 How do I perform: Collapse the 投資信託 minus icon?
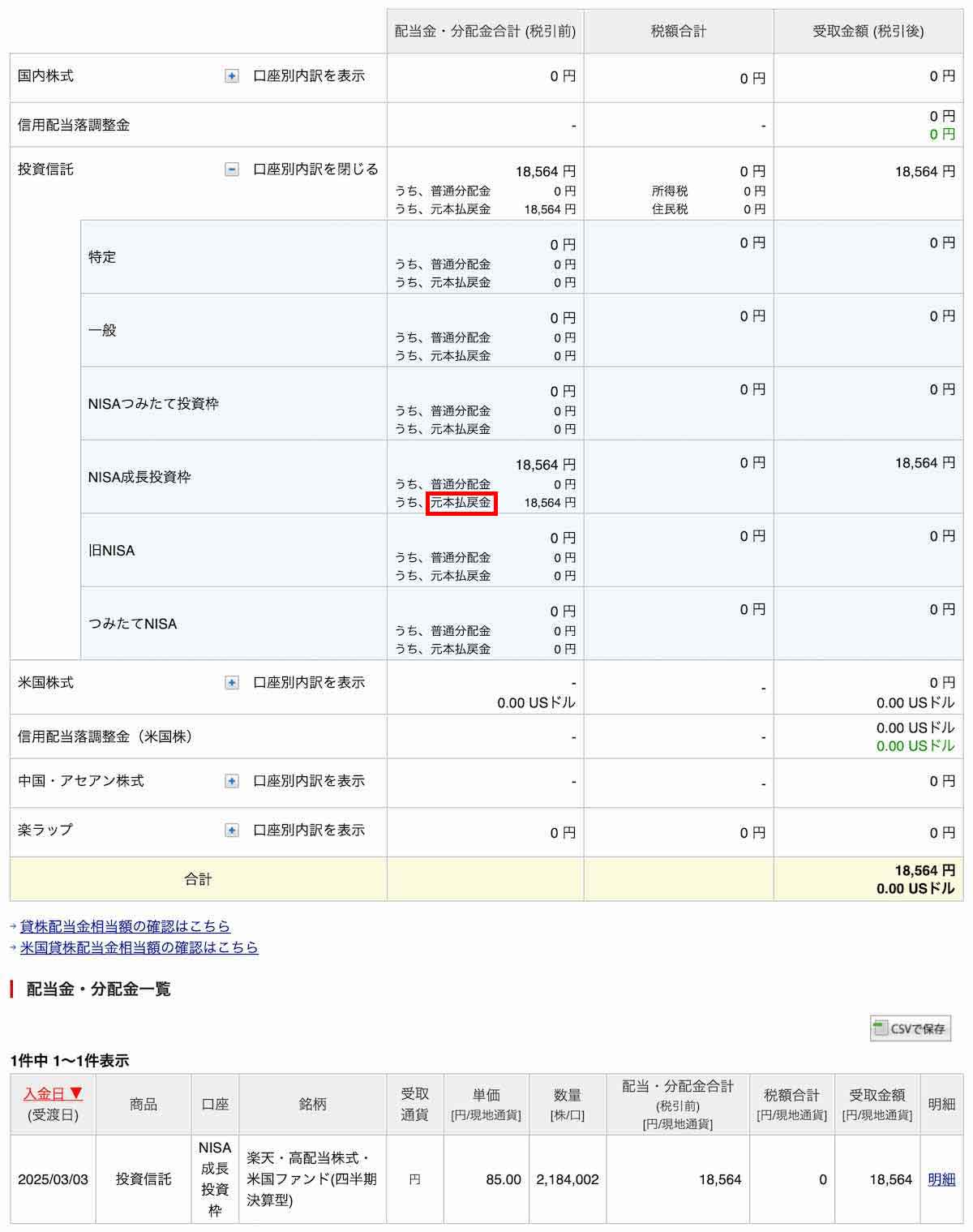(x=232, y=170)
